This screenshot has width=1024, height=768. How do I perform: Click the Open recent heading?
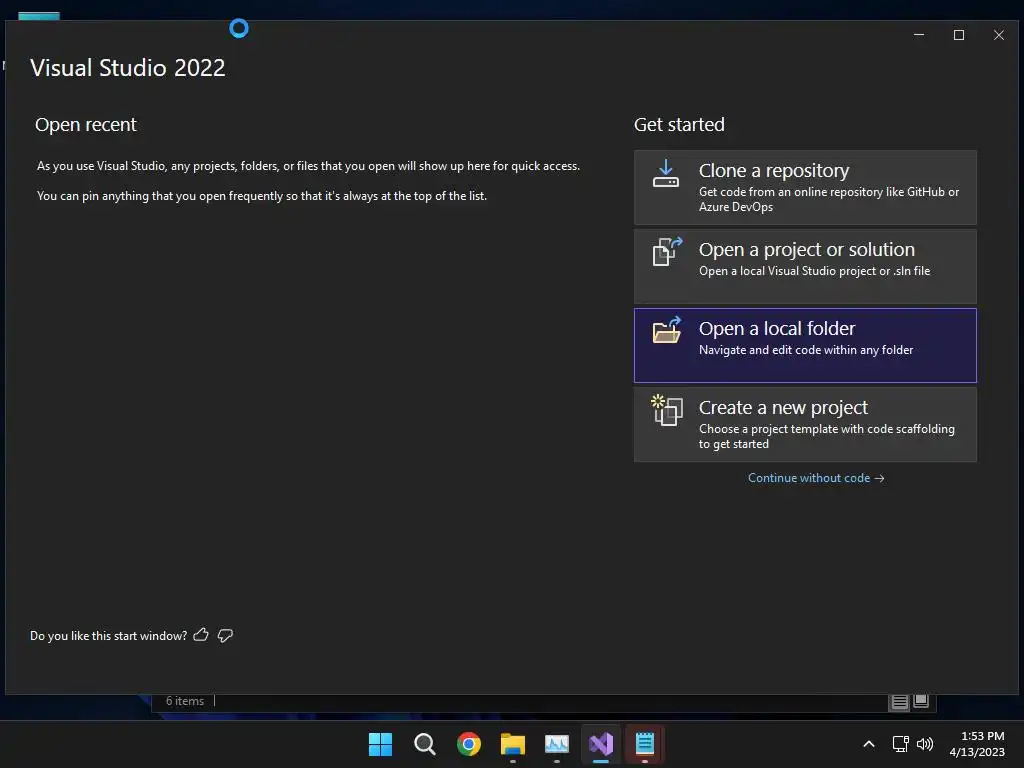point(86,125)
